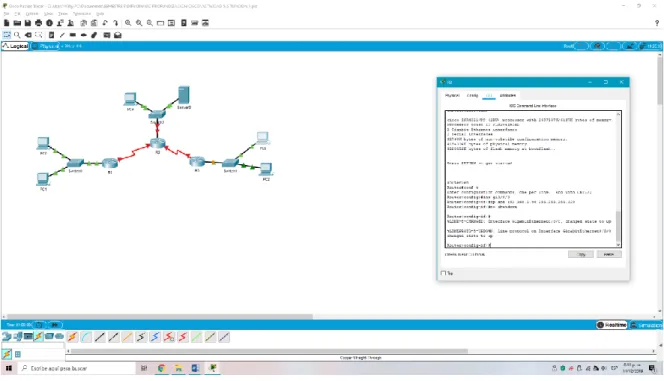Open the Windows Start menu

(8, 368)
